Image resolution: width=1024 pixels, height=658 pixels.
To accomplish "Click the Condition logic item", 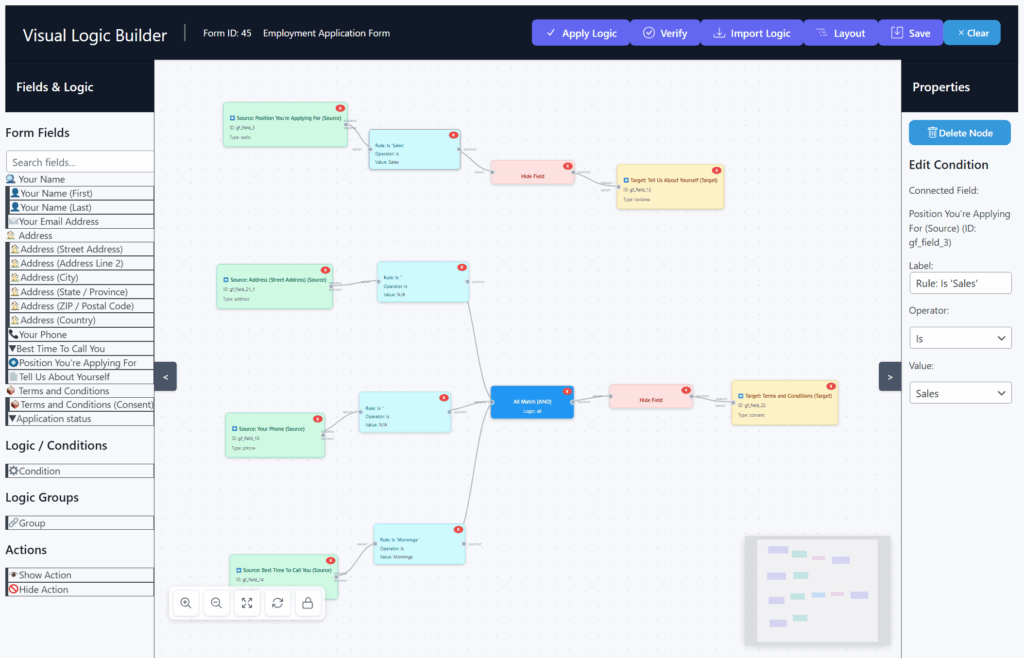I will coord(80,471).
